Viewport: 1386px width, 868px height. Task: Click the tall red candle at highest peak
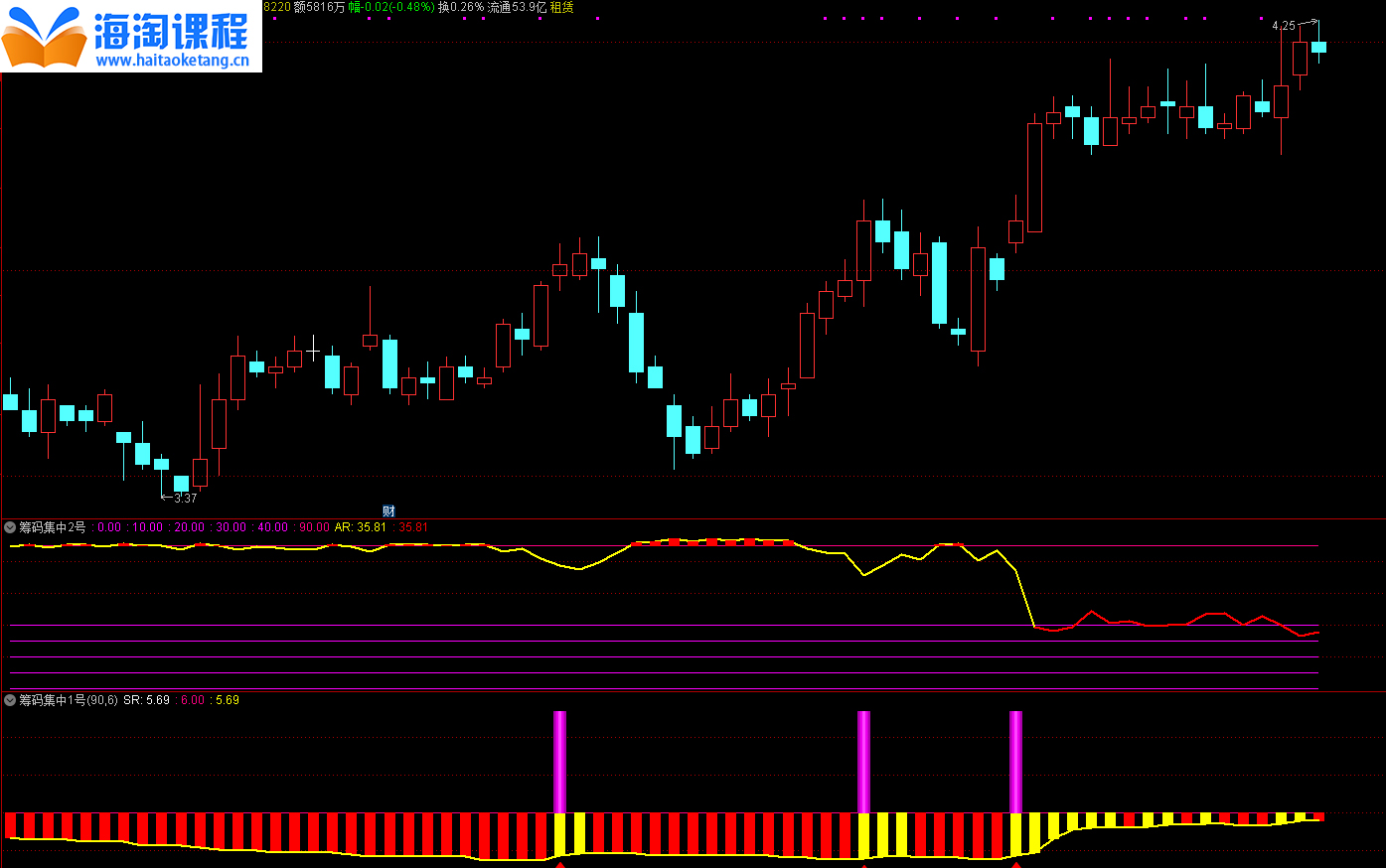pyautogui.click(x=1300, y=58)
